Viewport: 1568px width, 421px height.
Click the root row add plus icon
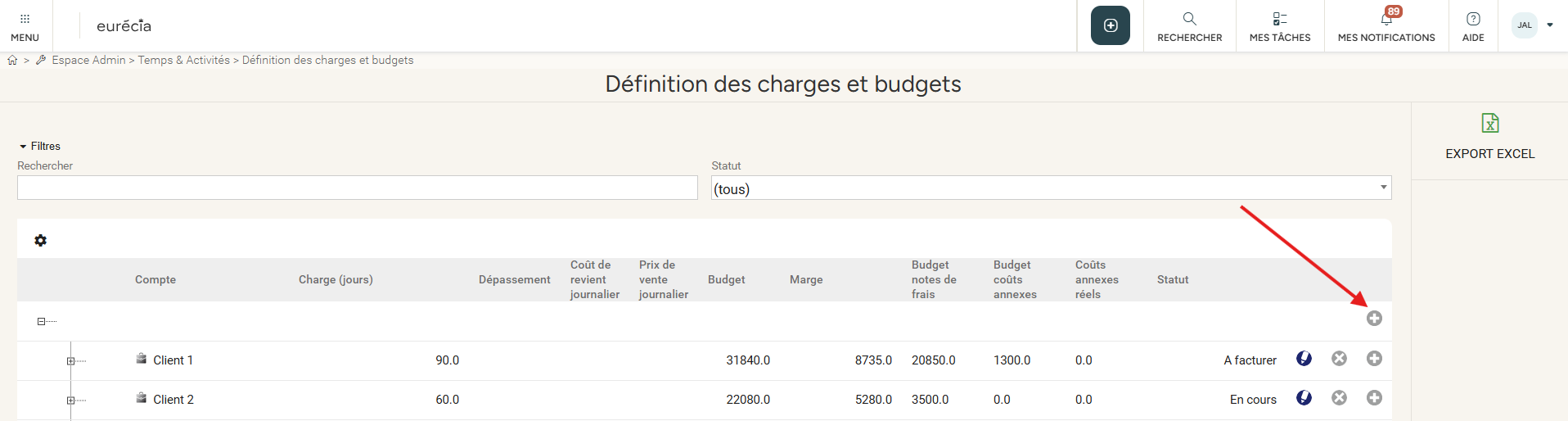coord(1374,319)
